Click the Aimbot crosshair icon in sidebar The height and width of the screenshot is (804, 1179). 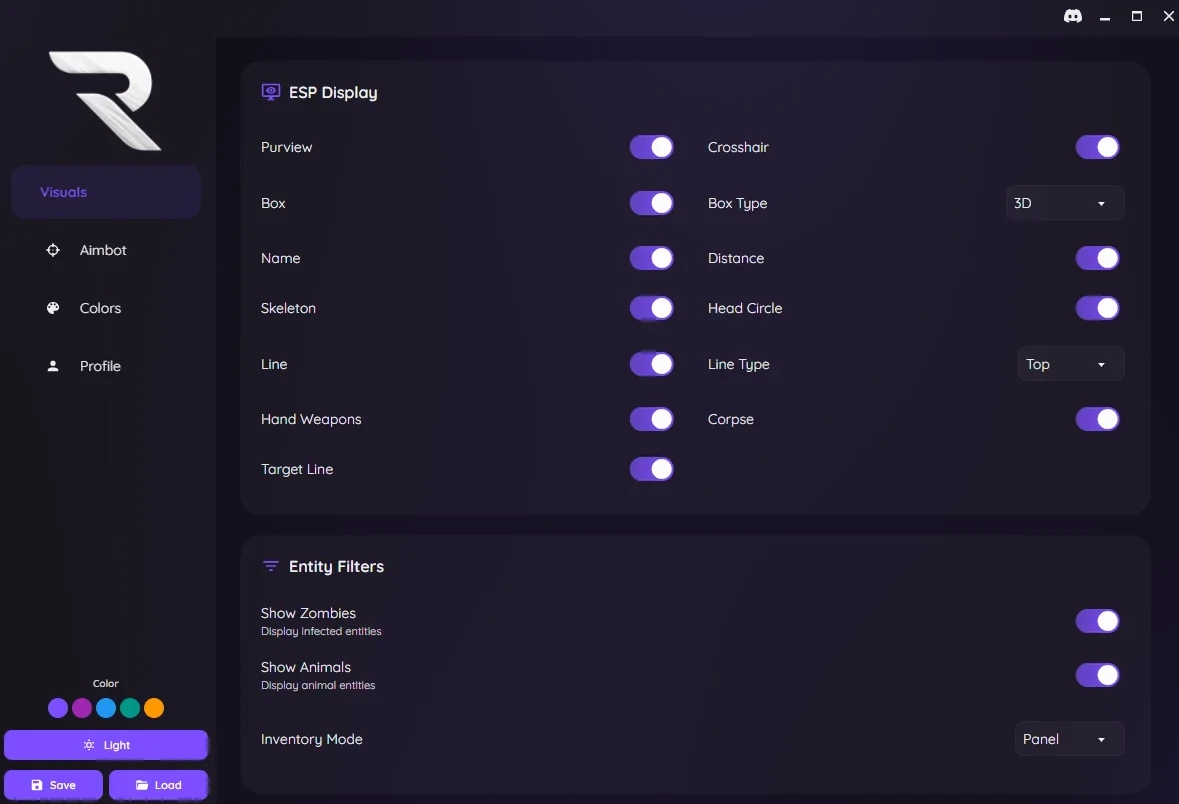[53, 250]
